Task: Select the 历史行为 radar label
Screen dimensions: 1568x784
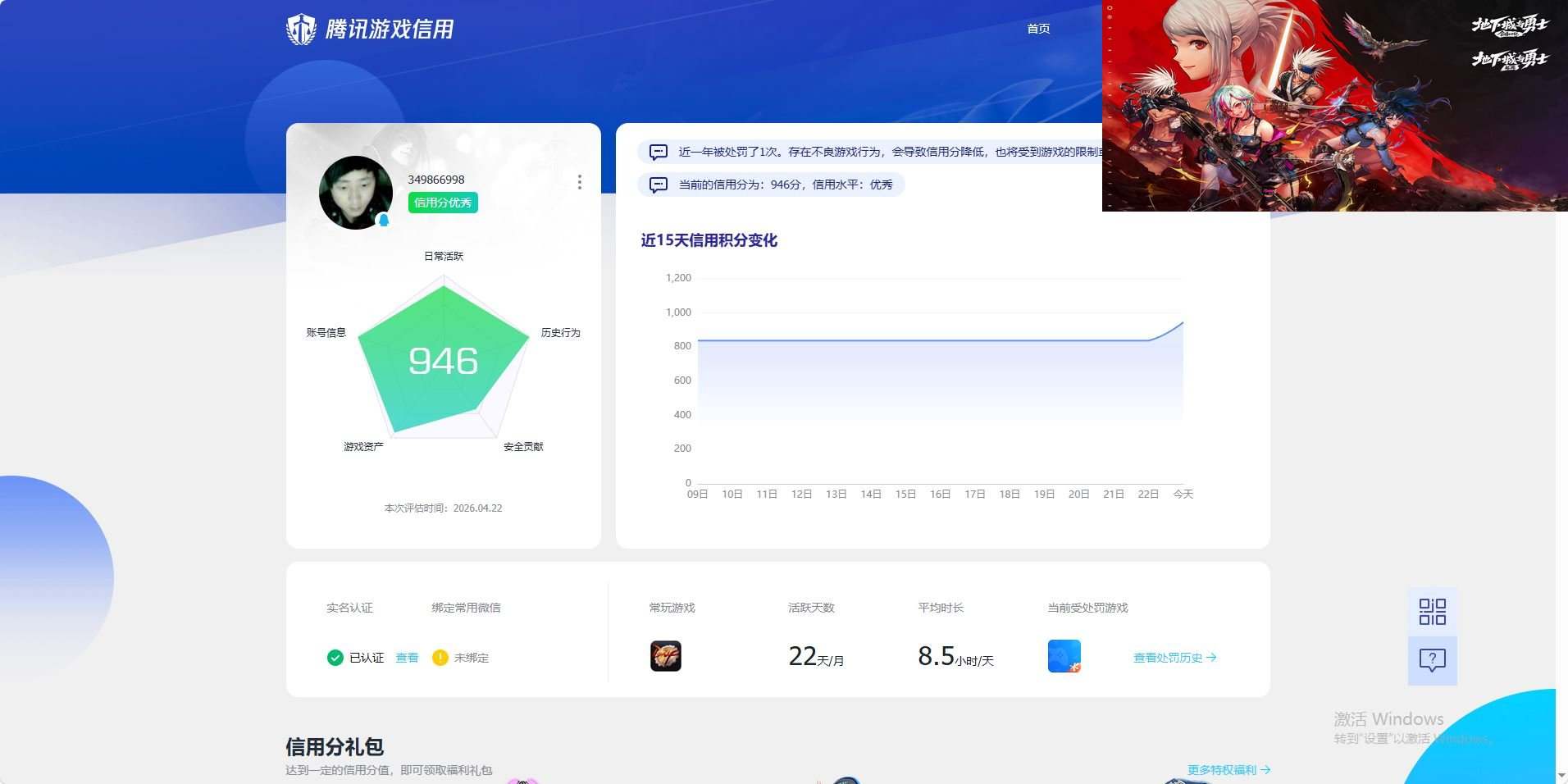Action: (560, 332)
